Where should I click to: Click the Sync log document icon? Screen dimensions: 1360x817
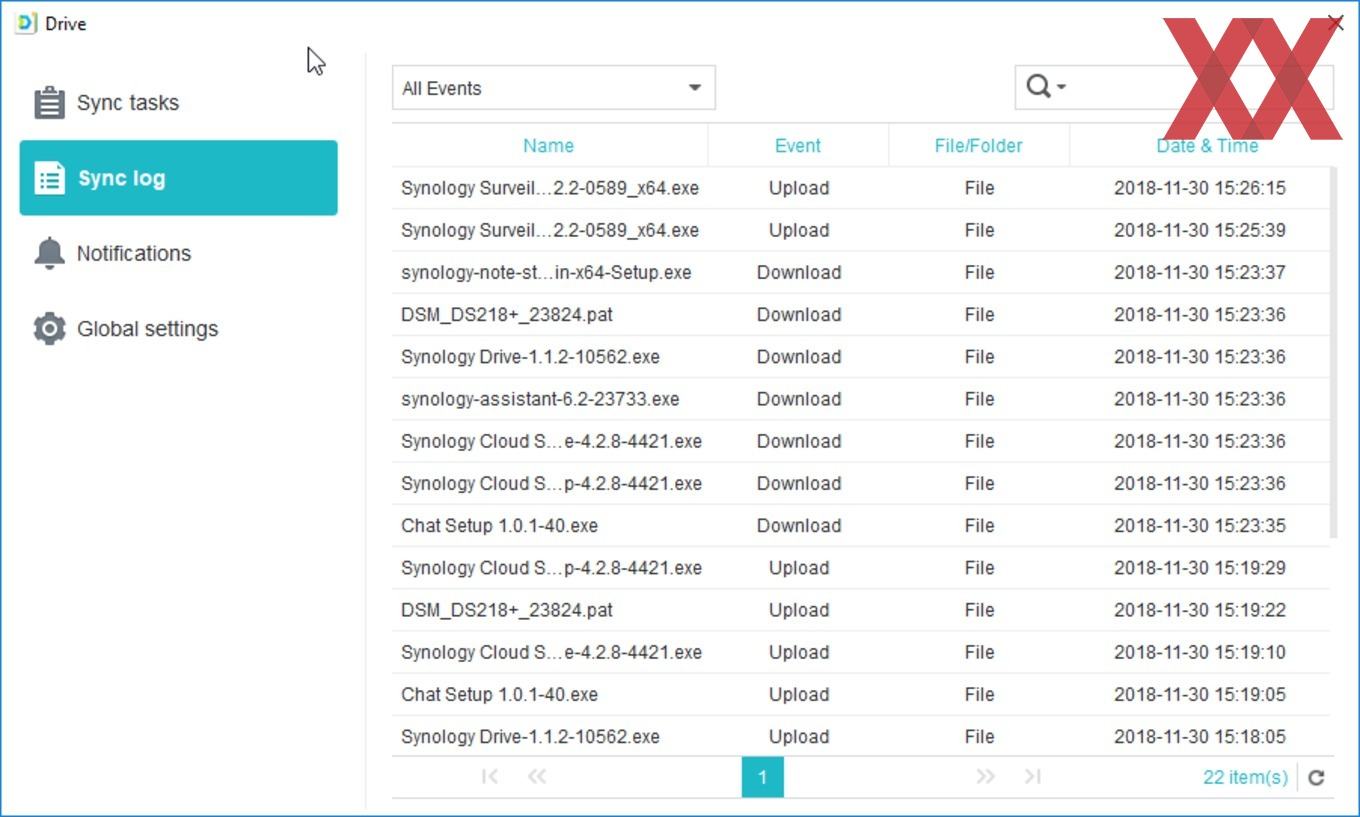coord(49,178)
